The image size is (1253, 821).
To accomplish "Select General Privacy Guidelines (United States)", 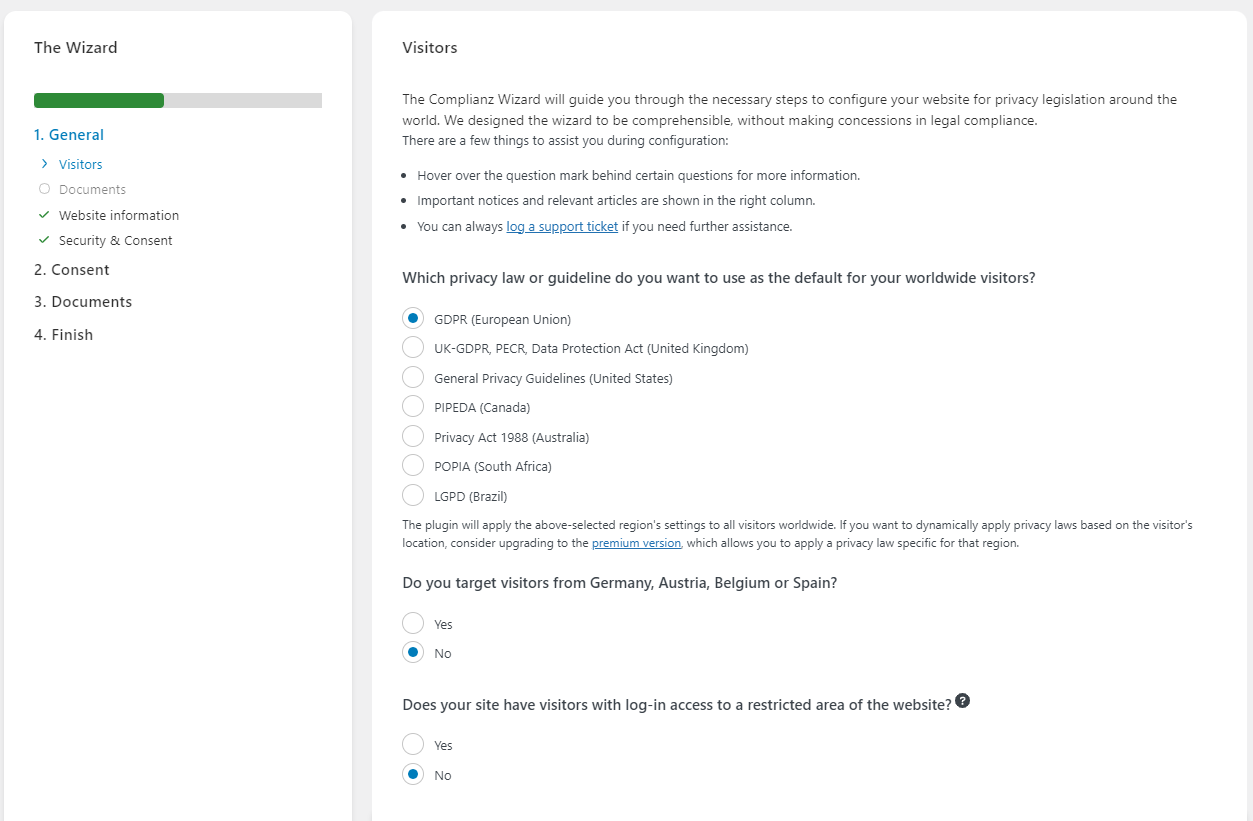I will (413, 378).
